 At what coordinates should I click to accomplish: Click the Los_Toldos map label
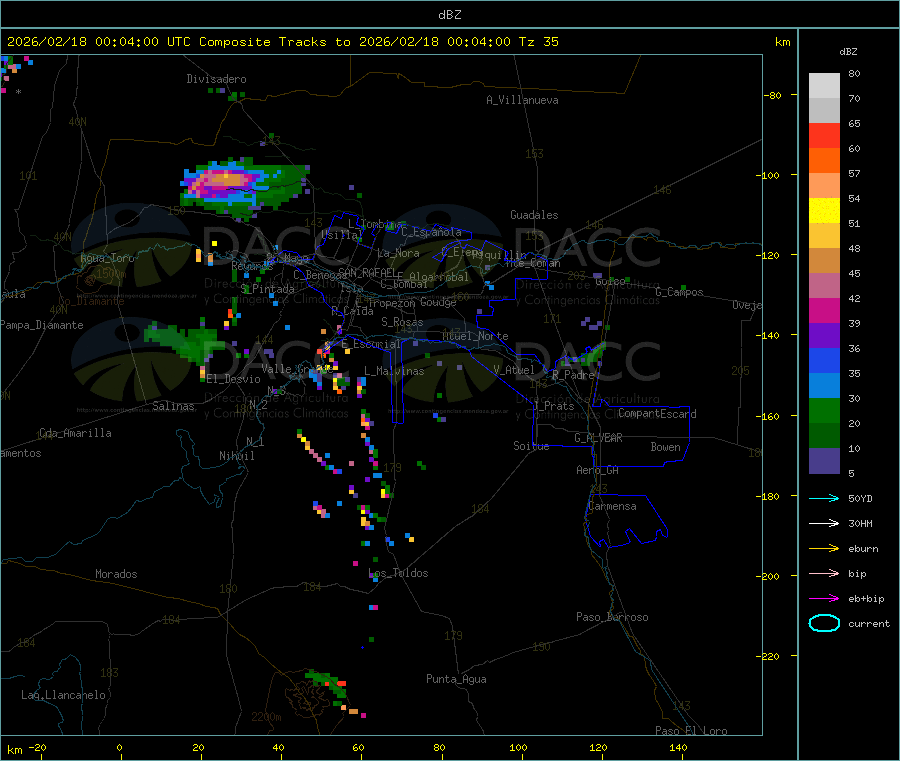pyautogui.click(x=398, y=573)
